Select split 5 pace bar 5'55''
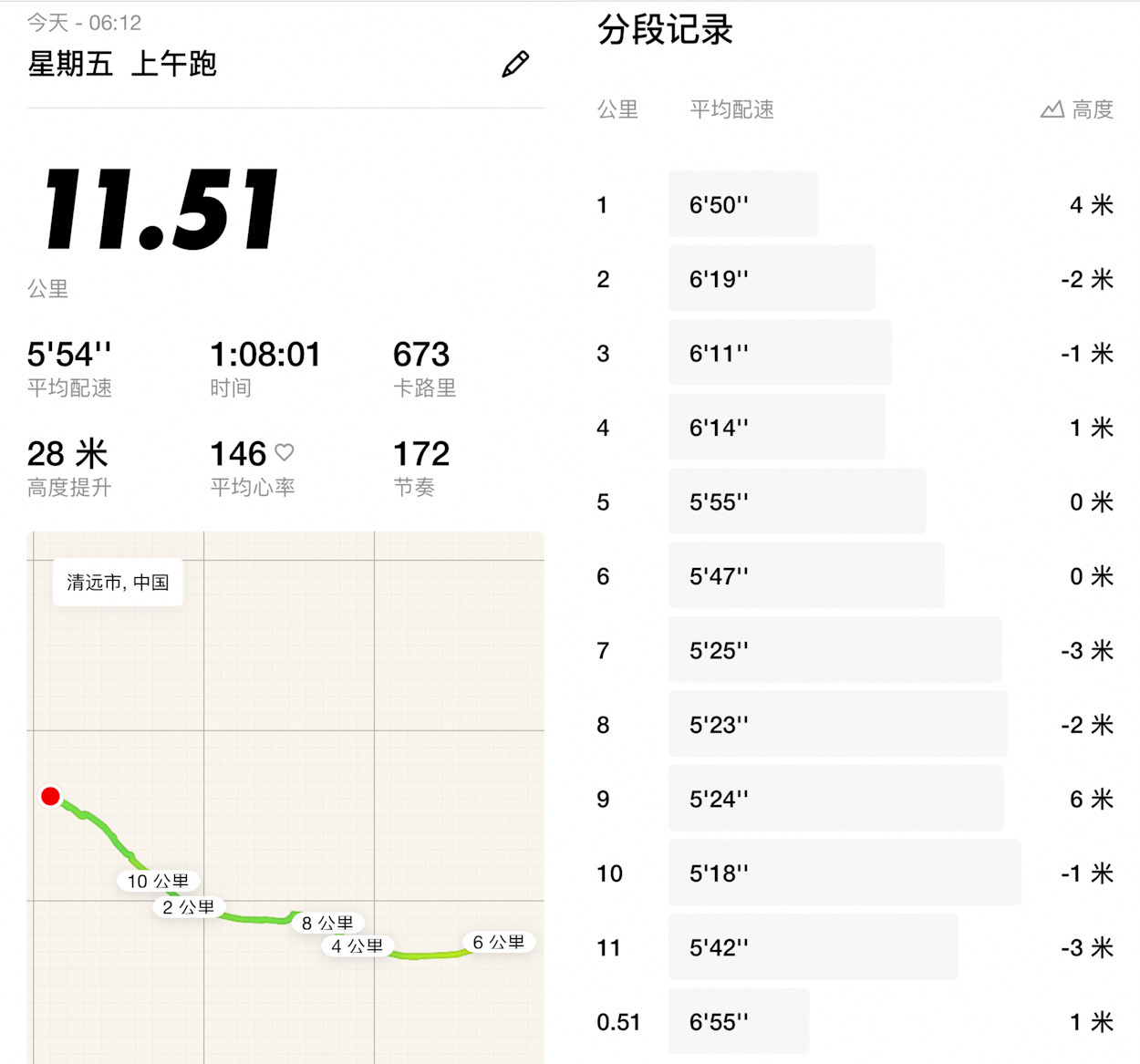The image size is (1140, 1064). (x=797, y=501)
